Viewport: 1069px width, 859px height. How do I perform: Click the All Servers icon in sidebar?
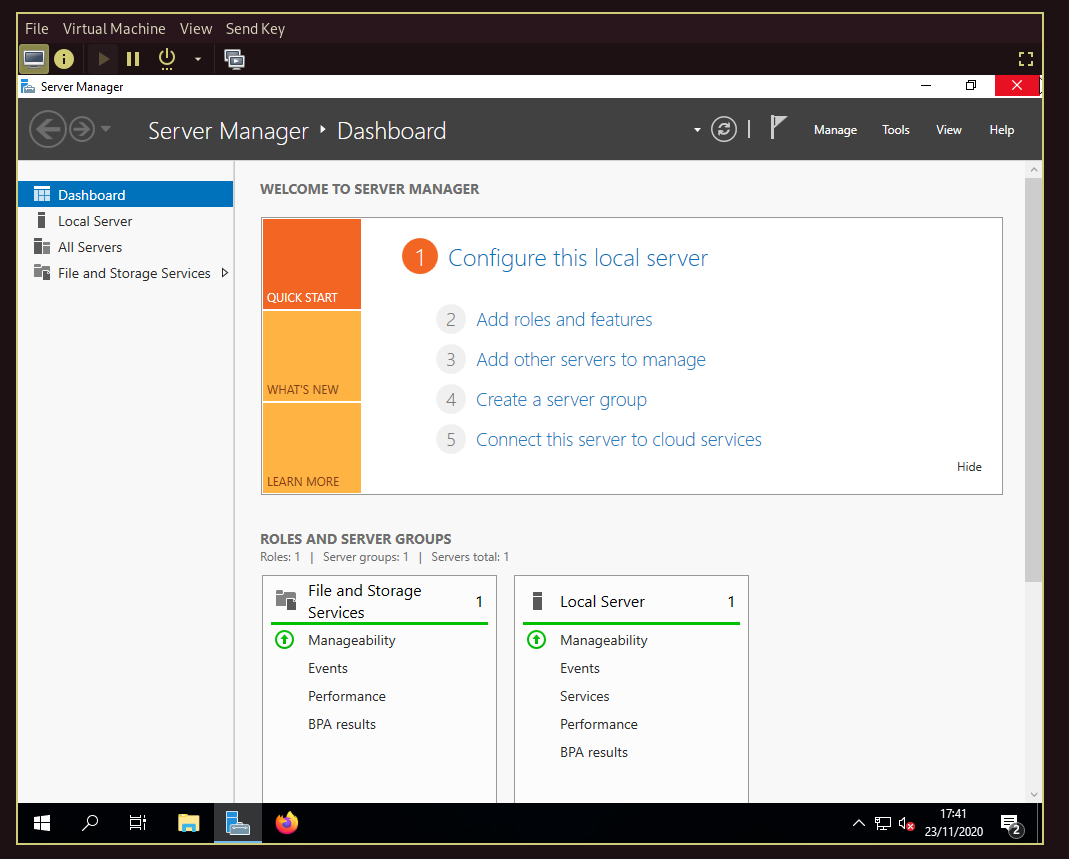42,246
